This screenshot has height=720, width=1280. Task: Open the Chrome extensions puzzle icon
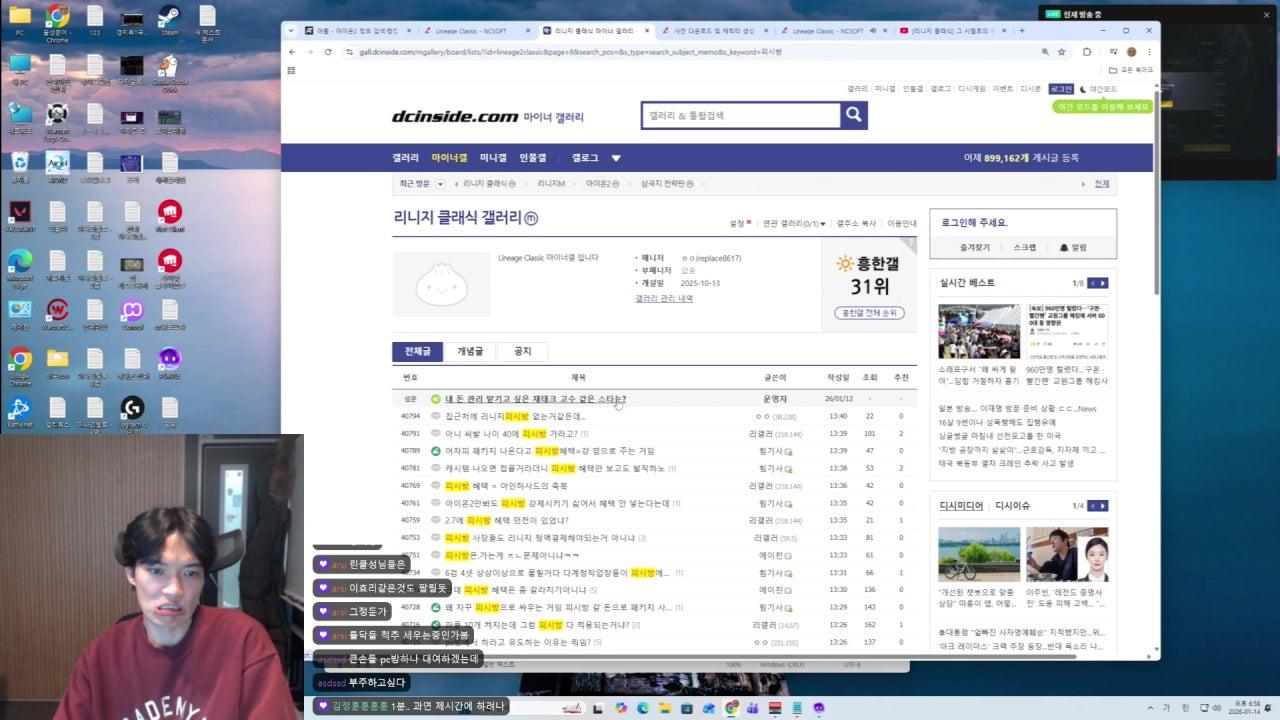pyautogui.click(x=1088, y=51)
